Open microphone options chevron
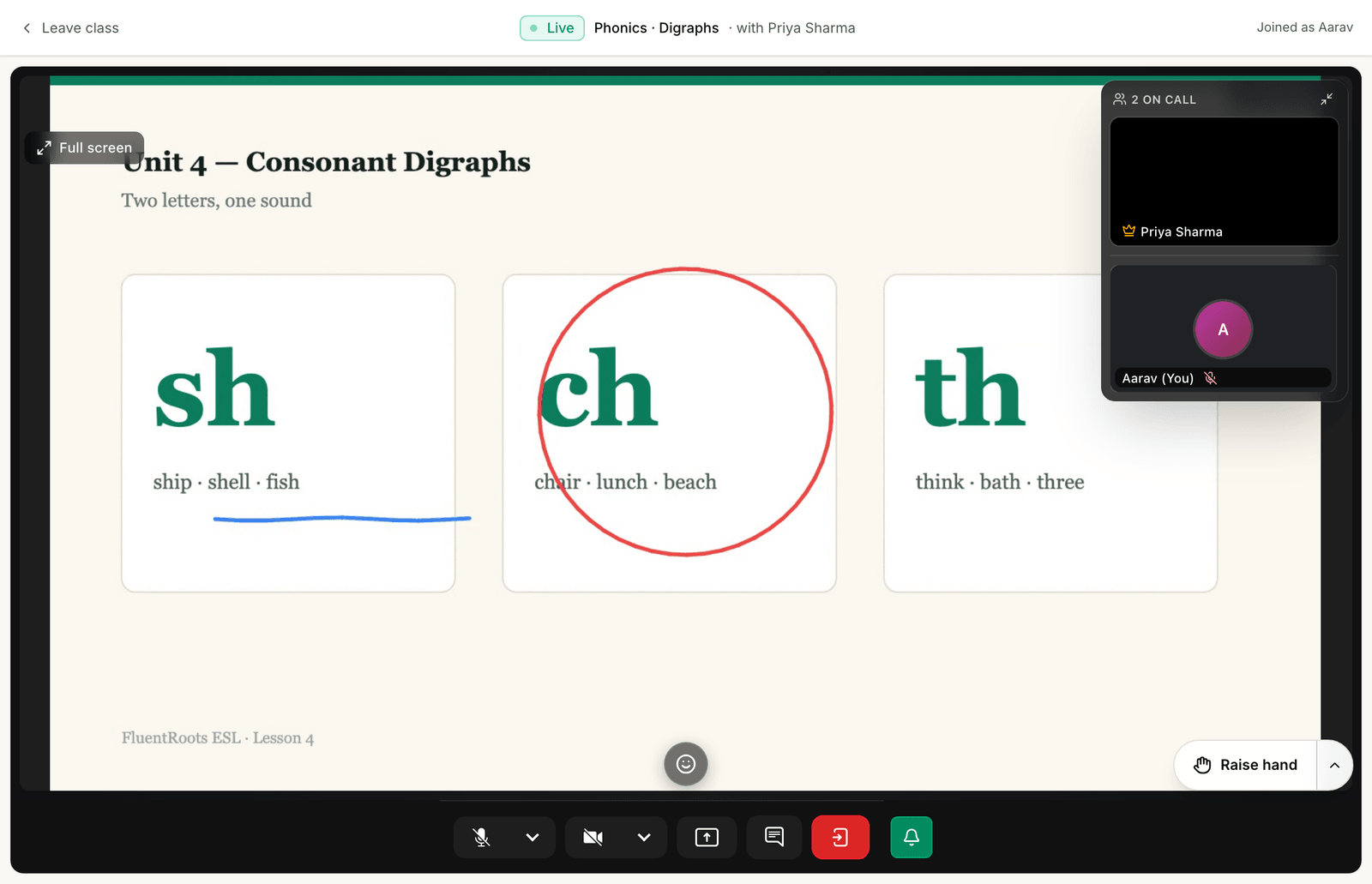The image size is (1372, 884). (533, 837)
